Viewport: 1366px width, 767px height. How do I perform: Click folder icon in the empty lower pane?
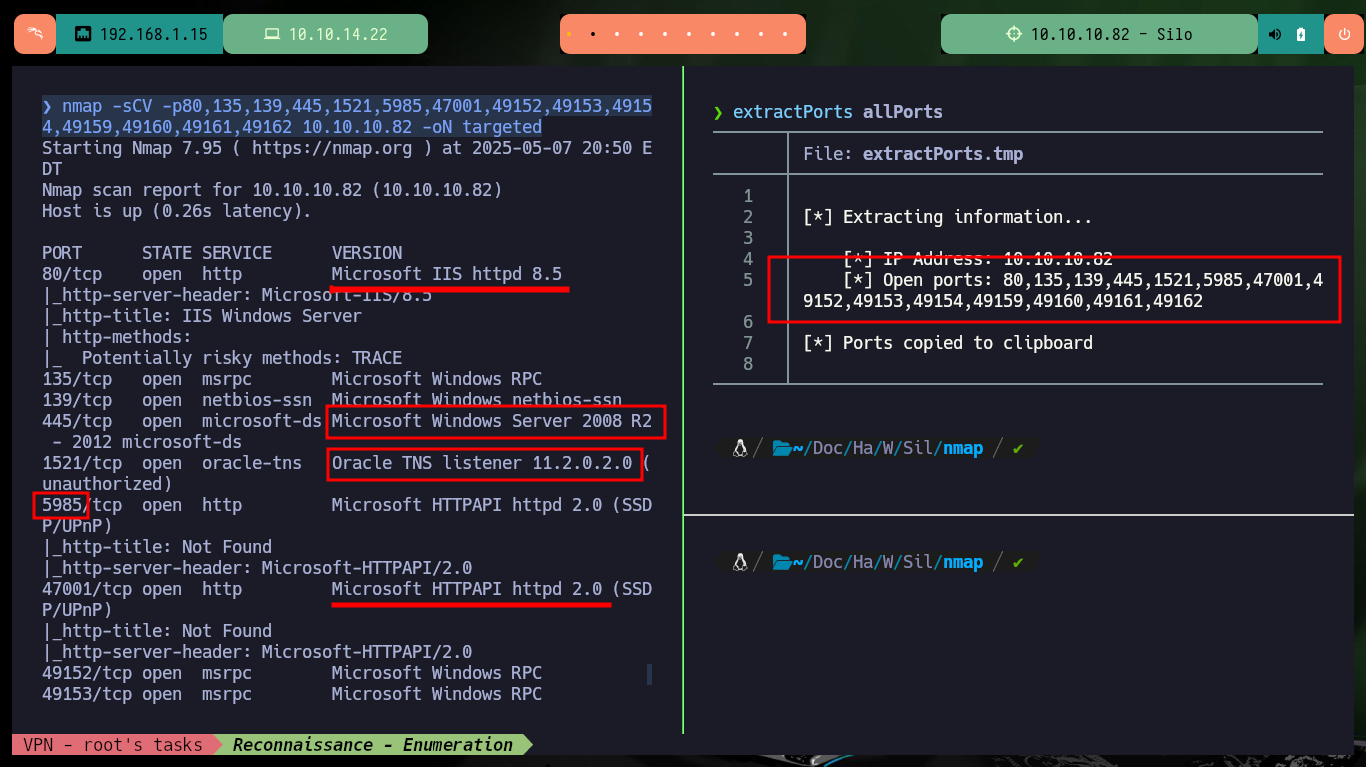(x=782, y=562)
